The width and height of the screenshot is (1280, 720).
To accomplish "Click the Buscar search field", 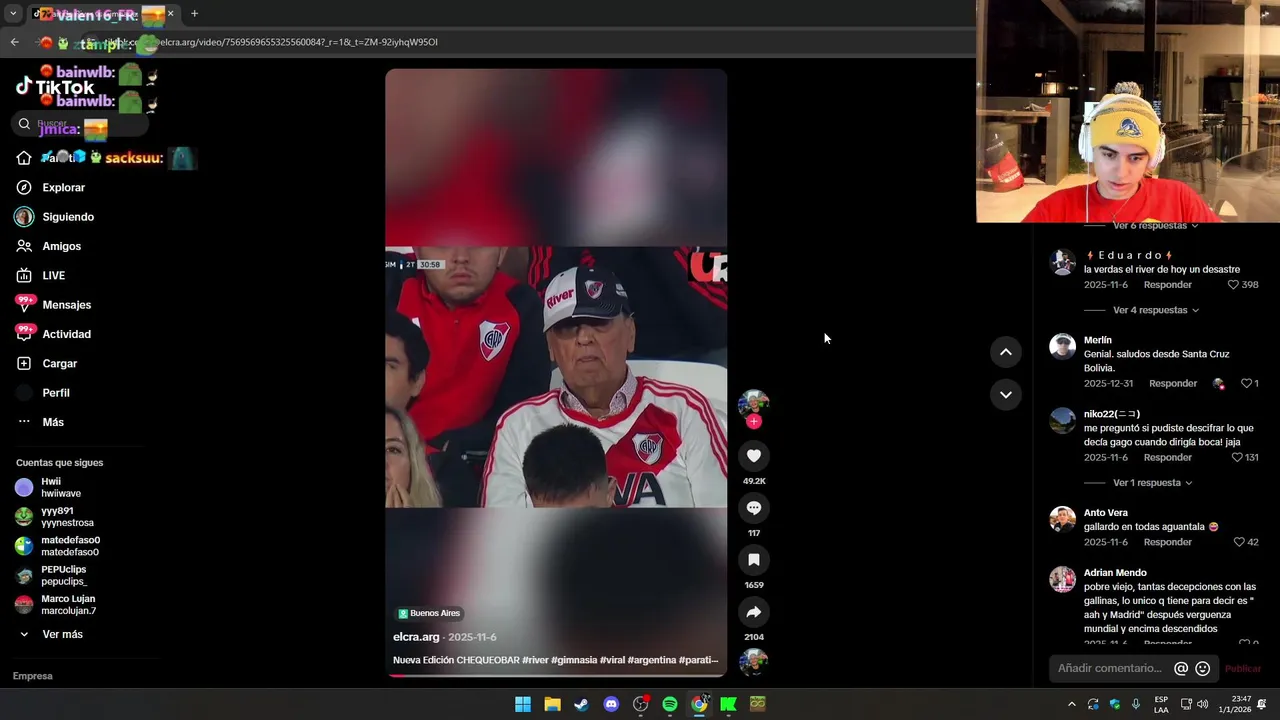I will click(80, 124).
